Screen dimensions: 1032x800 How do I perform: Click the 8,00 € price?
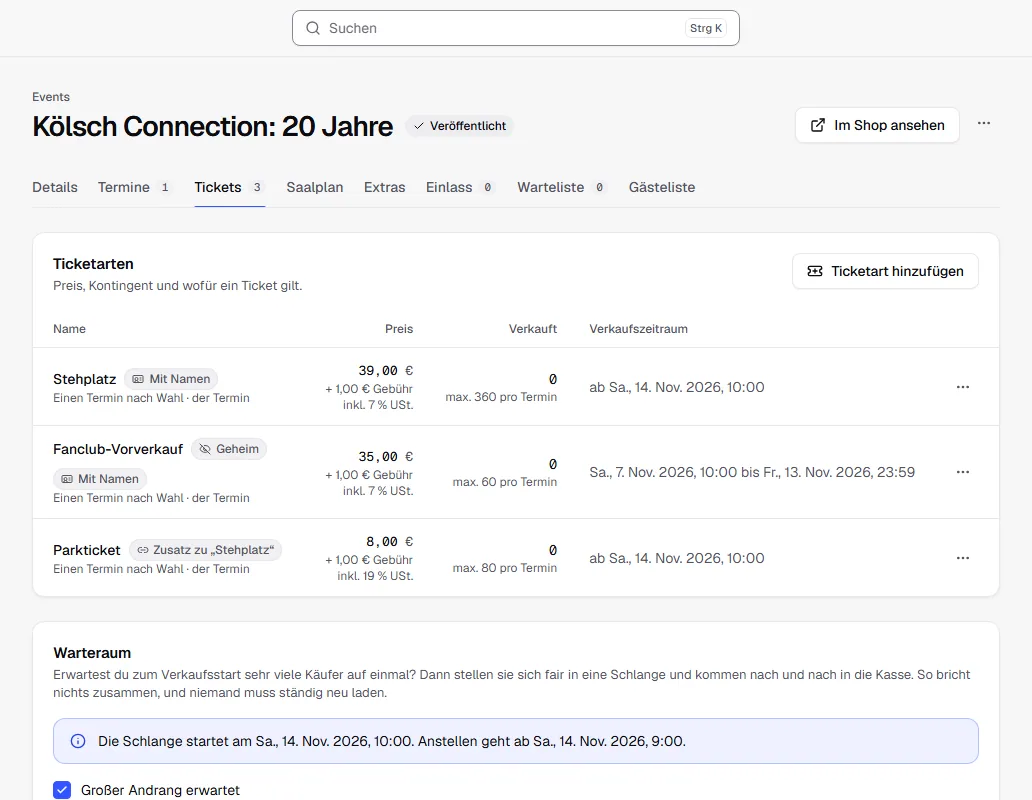coord(390,541)
